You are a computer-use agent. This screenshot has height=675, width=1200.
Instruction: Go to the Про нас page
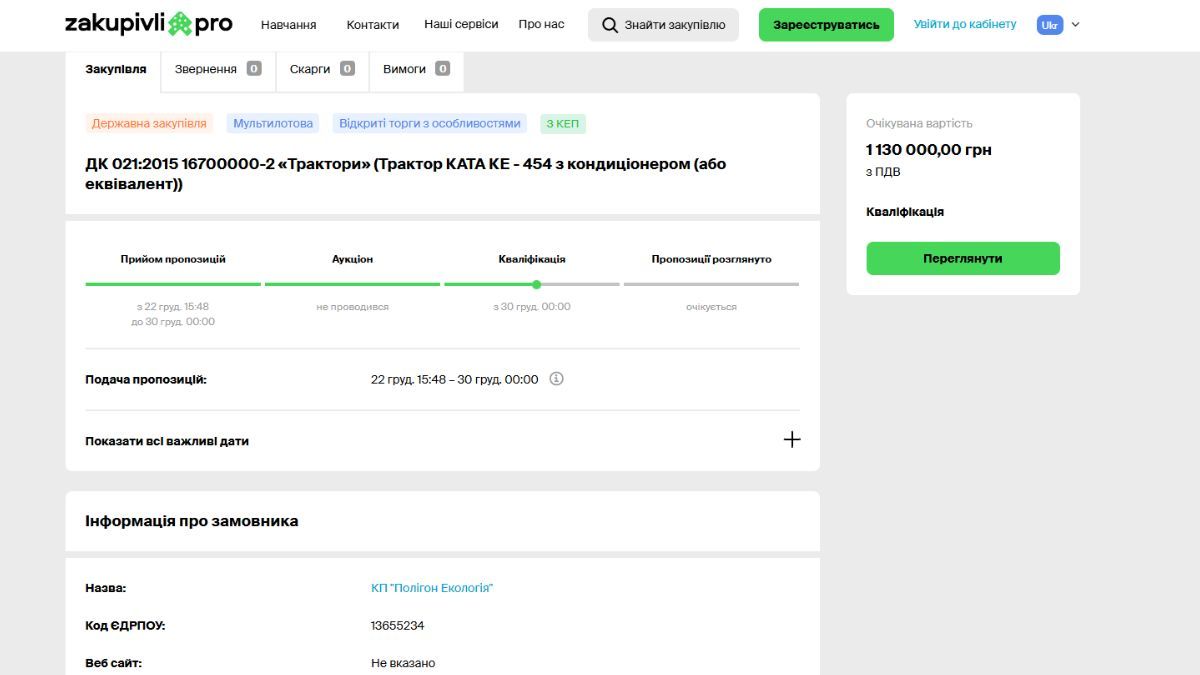(541, 24)
